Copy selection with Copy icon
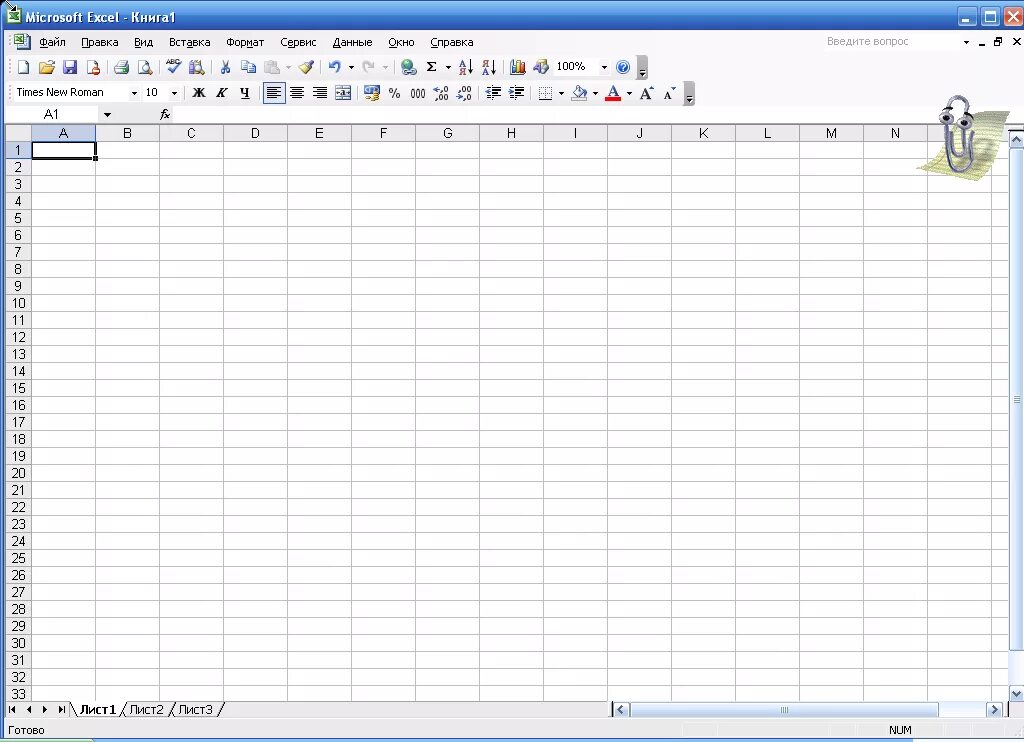This screenshot has width=1024, height=742. tap(248, 67)
